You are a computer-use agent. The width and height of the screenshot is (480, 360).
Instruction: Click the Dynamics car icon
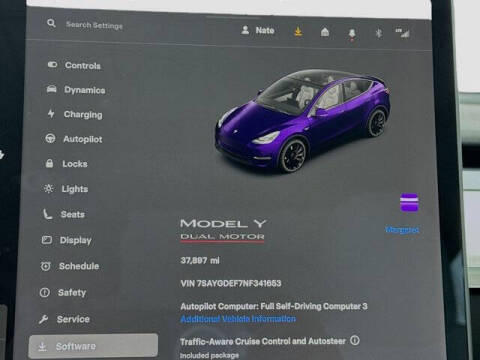(51, 89)
